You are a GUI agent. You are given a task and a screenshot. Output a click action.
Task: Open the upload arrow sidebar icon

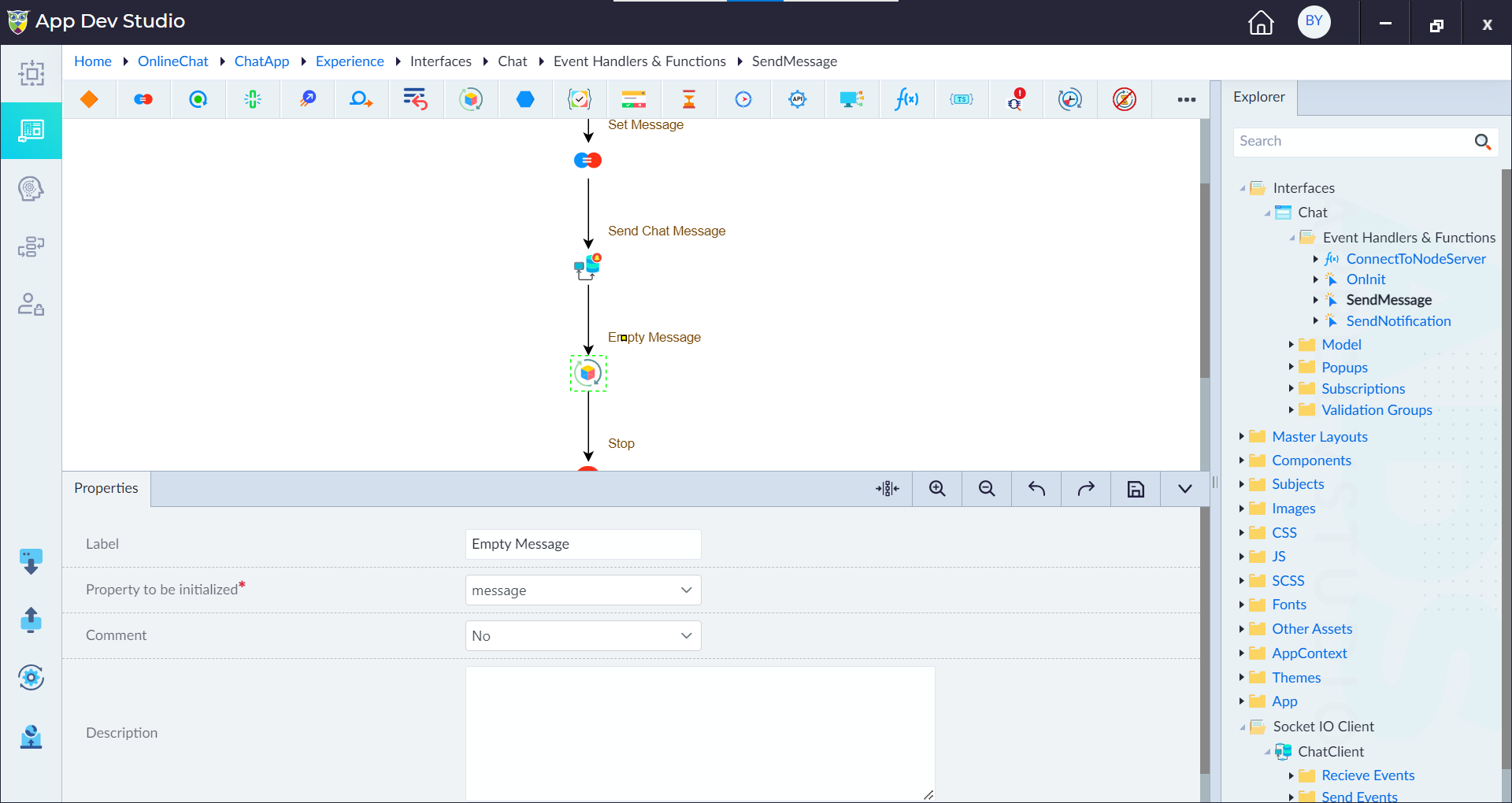click(x=31, y=620)
